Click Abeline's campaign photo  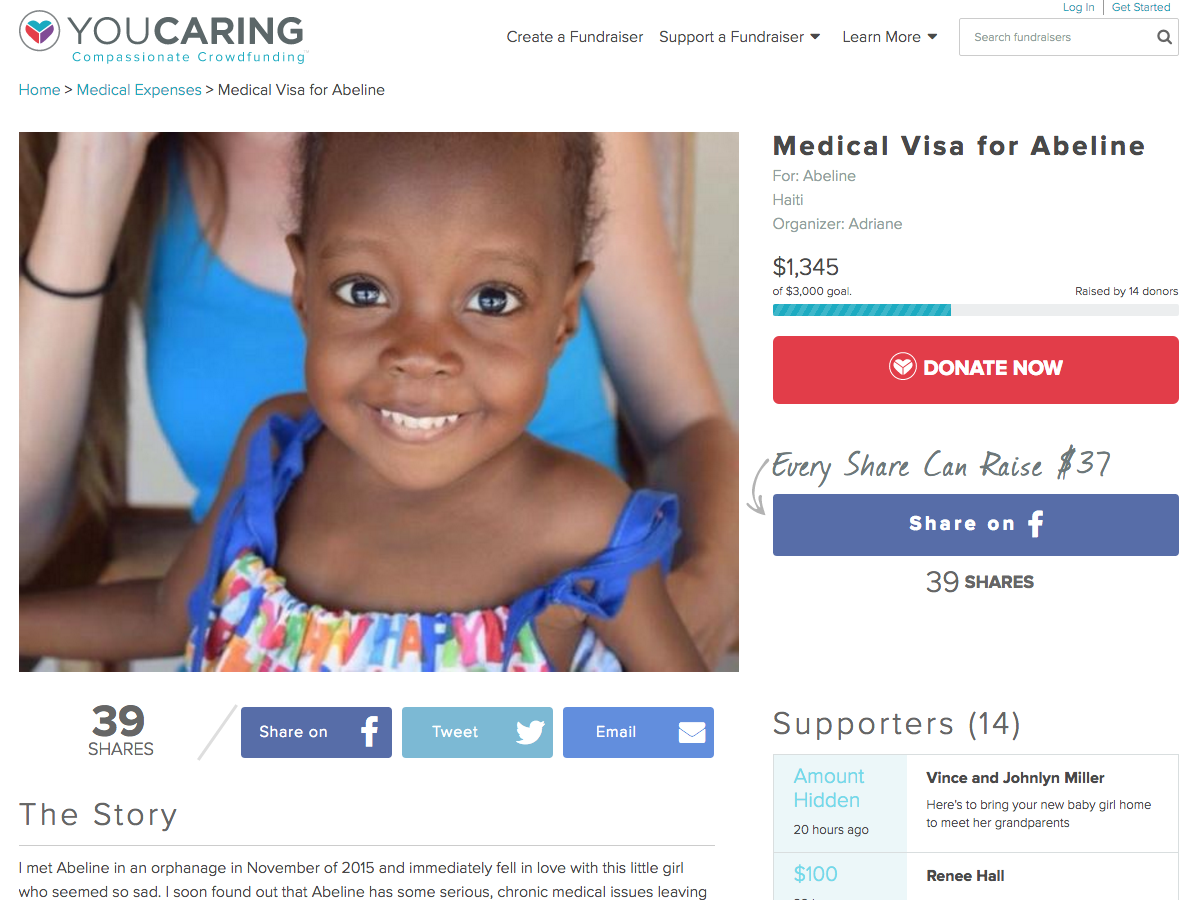click(379, 402)
